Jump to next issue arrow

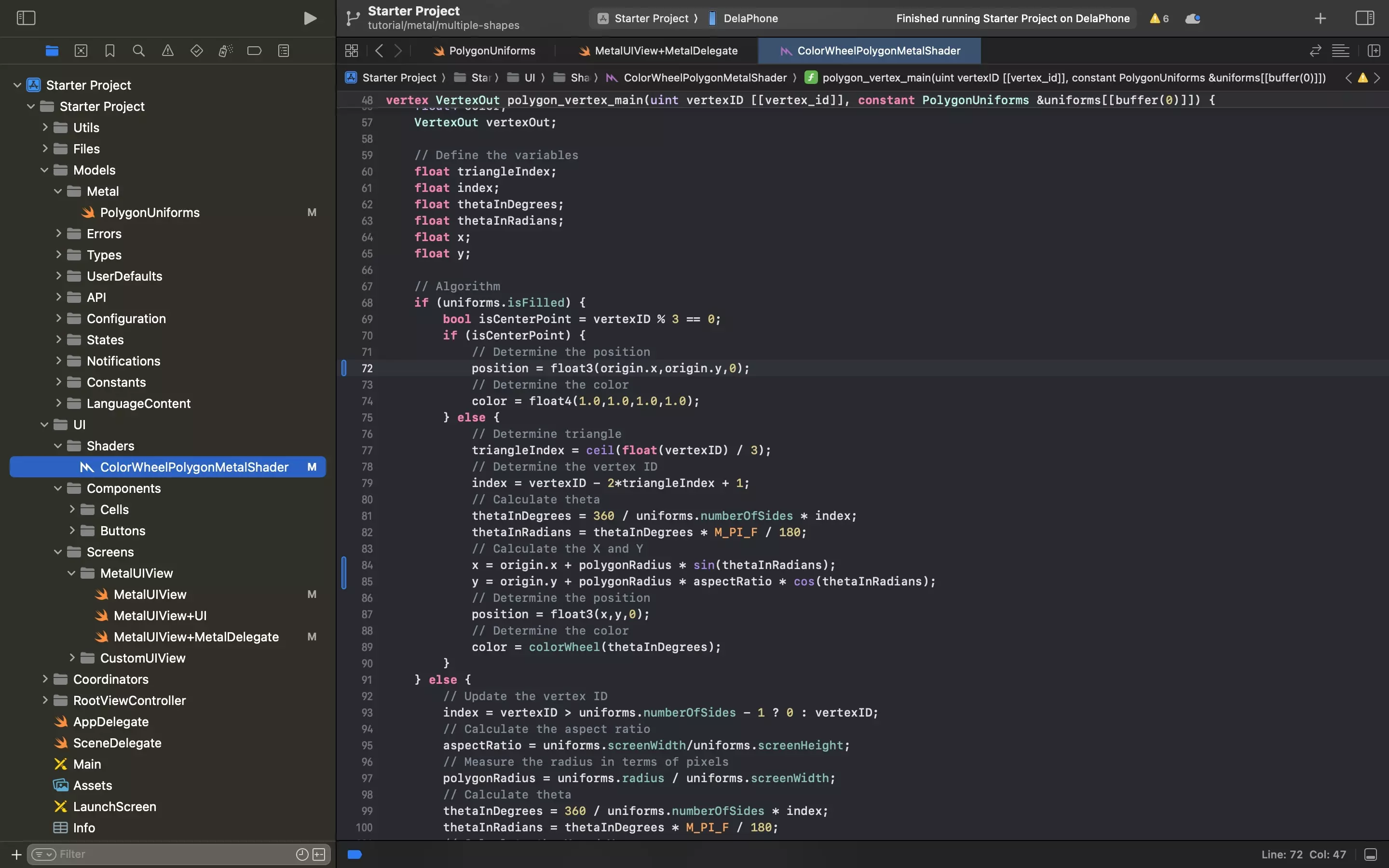click(1377, 78)
